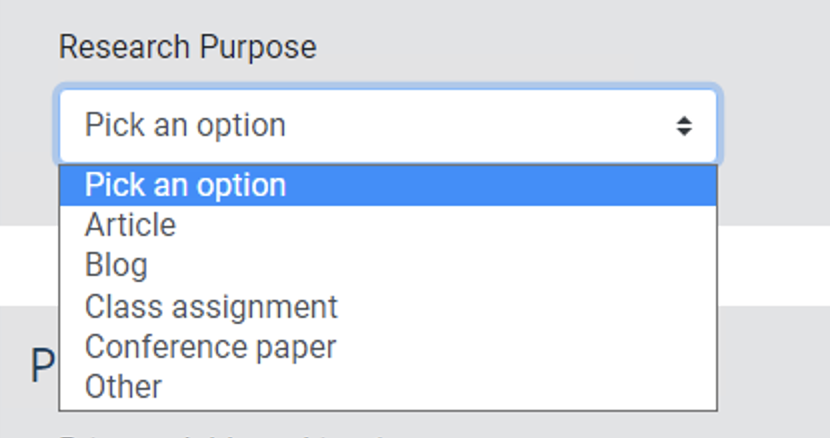The height and width of the screenshot is (438, 830).
Task: Click Pick an option text in closed select field
Action: point(185,126)
